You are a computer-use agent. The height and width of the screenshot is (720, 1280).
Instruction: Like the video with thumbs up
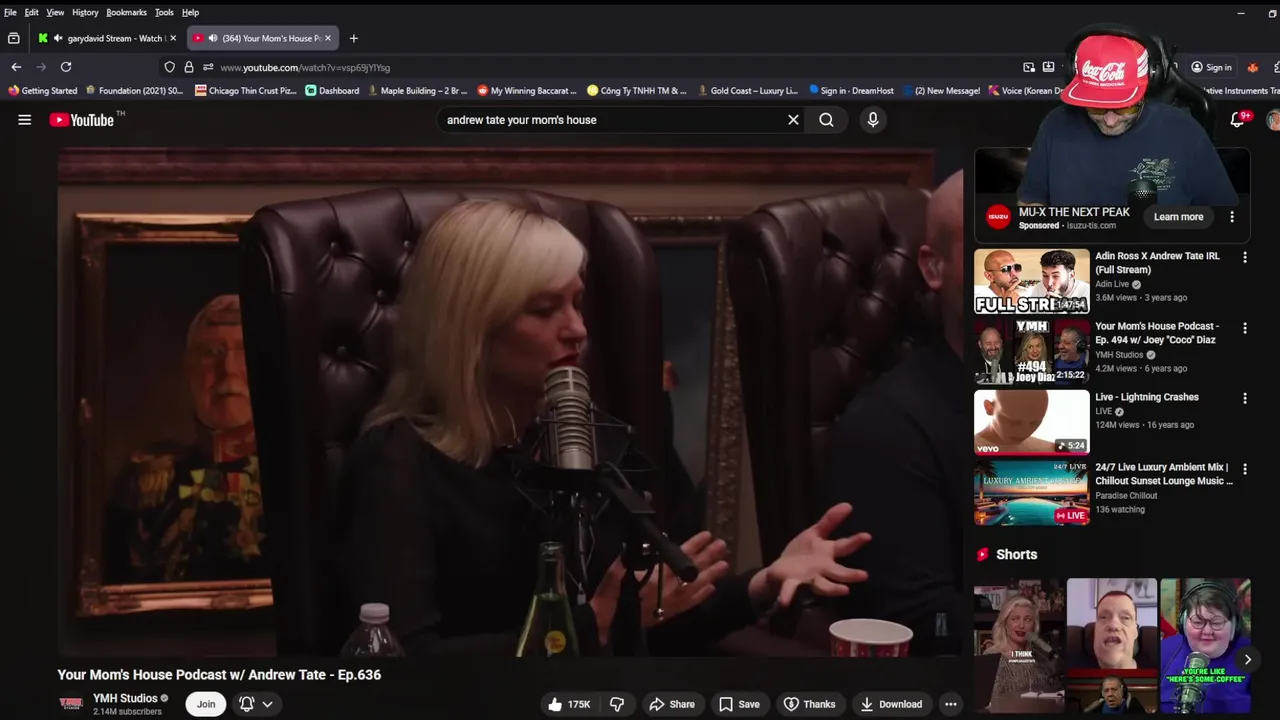(568, 704)
